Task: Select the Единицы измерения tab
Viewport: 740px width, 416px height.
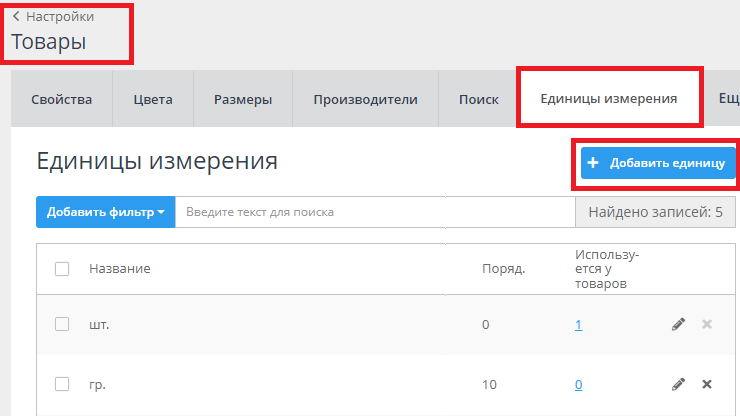Action: pyautogui.click(x=608, y=99)
